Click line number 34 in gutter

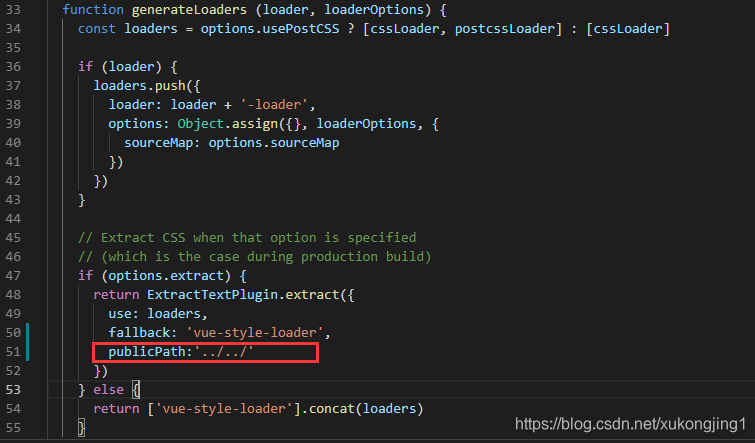(13, 28)
